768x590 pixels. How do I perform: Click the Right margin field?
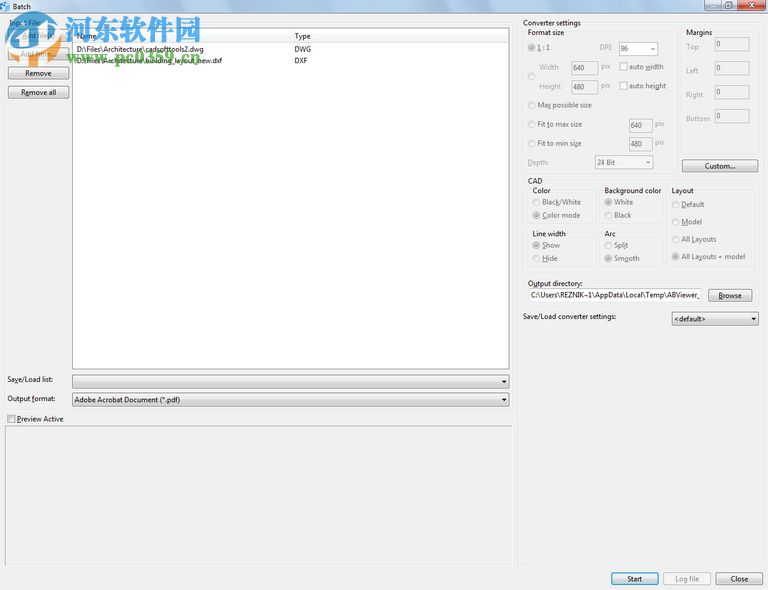click(732, 92)
